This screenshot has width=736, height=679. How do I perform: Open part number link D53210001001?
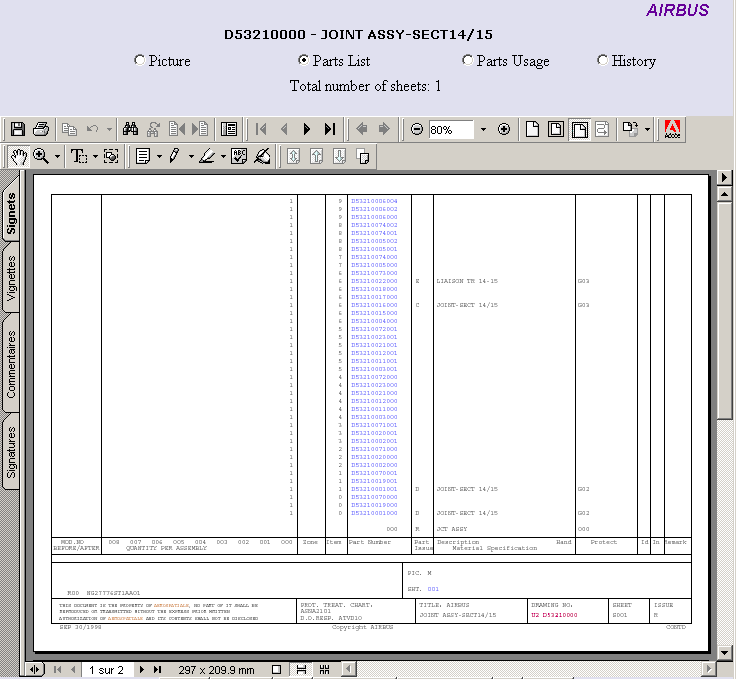tap(374, 489)
